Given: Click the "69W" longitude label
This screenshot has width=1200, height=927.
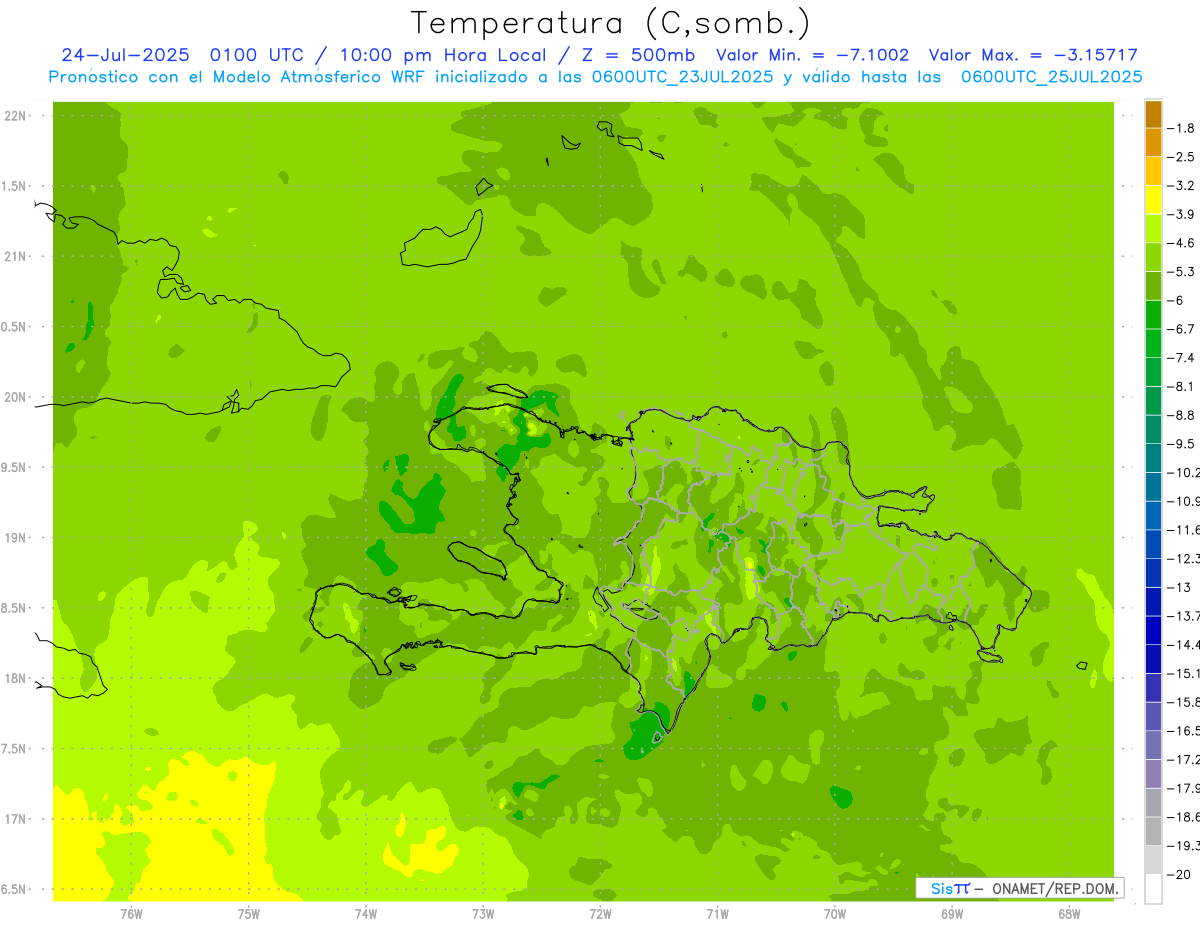Looking at the screenshot, I should coord(952,913).
